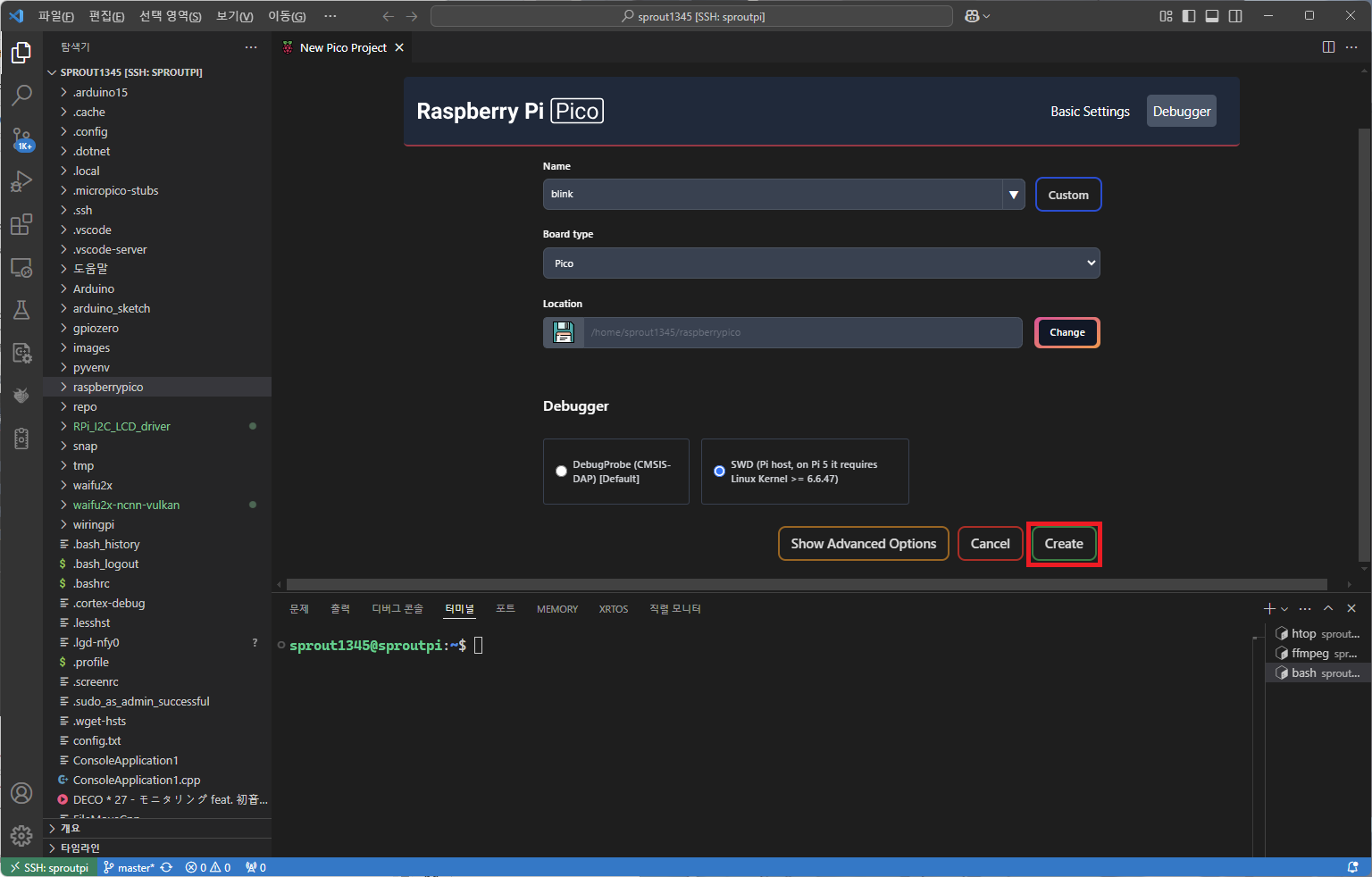
Task: Create a new terminal with plus icon
Action: (x=1269, y=608)
